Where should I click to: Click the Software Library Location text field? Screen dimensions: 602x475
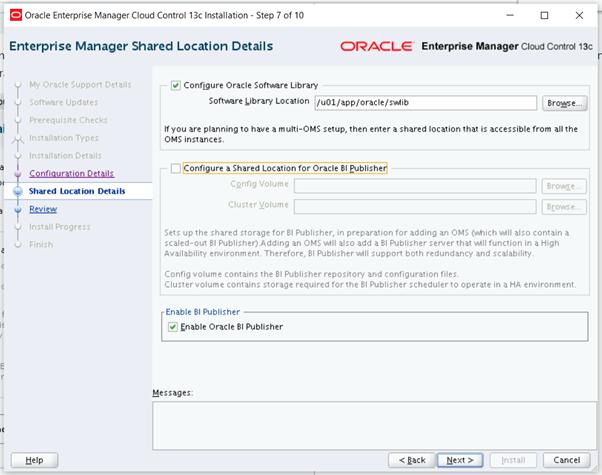[425, 103]
